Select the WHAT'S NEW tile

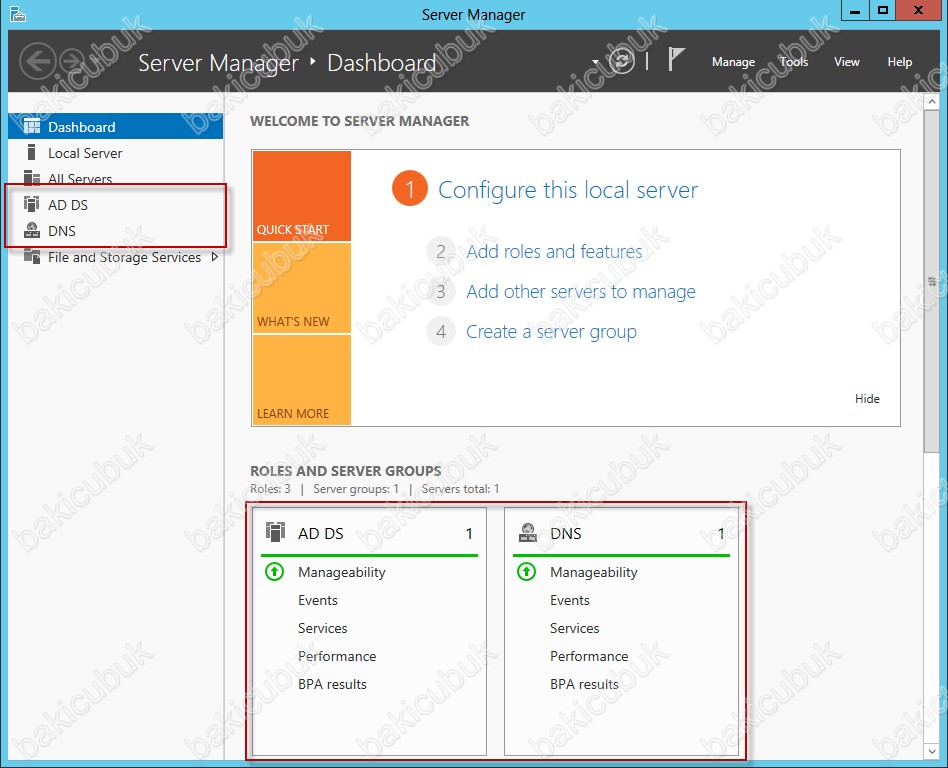click(302, 288)
